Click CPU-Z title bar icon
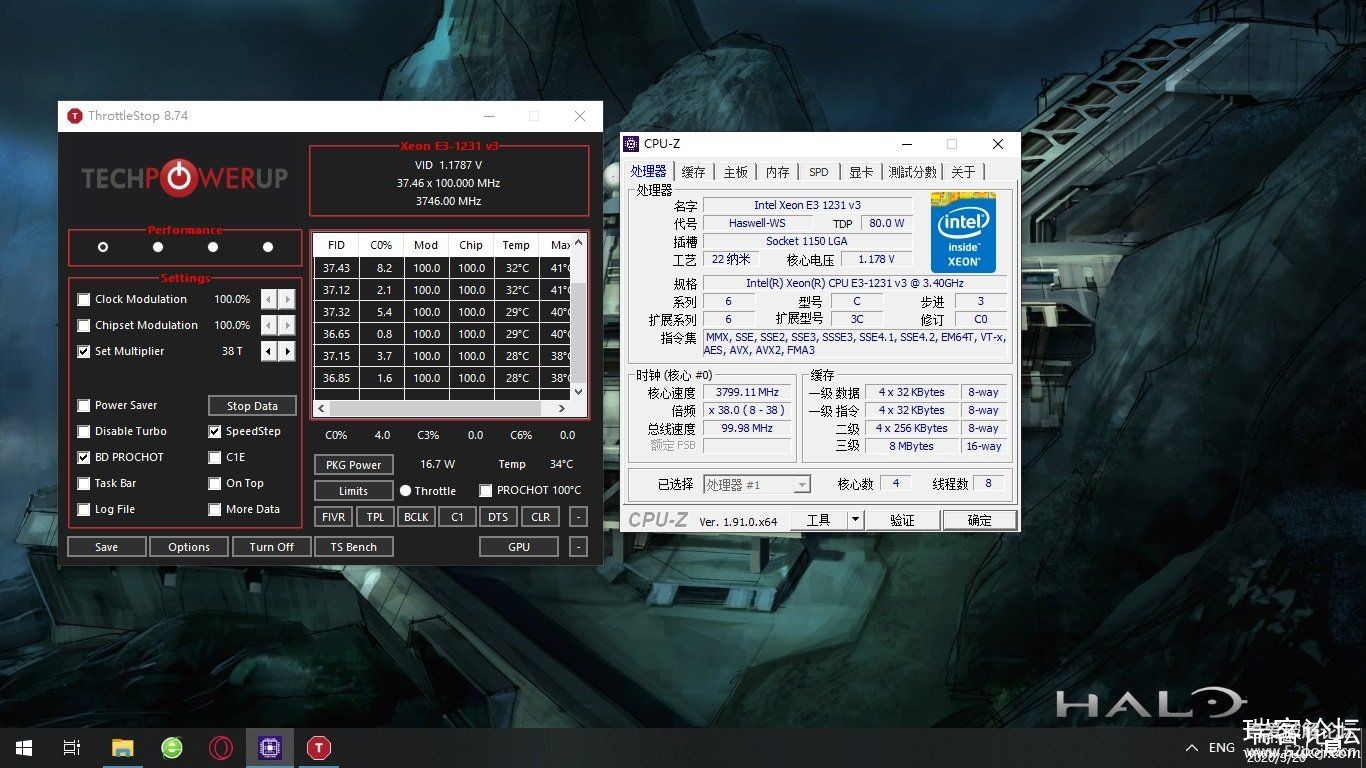Image resolution: width=1366 pixels, height=768 pixels. [x=631, y=144]
